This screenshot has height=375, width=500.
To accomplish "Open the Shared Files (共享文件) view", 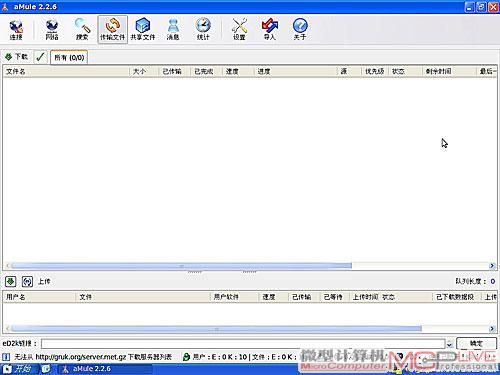I will tap(143, 29).
